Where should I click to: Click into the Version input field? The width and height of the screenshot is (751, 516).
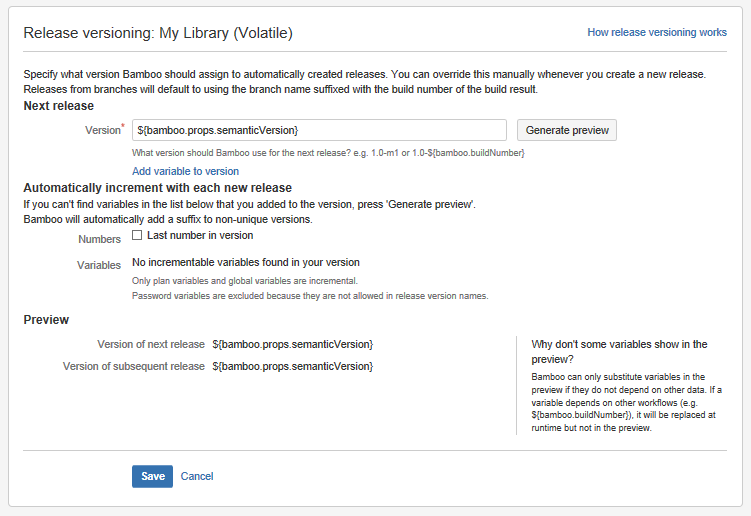tap(319, 130)
